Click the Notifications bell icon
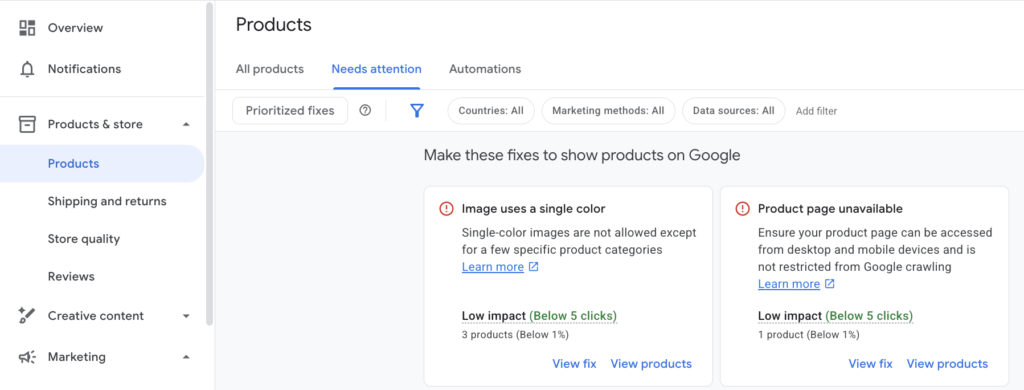The height and width of the screenshot is (390, 1024). (27, 69)
